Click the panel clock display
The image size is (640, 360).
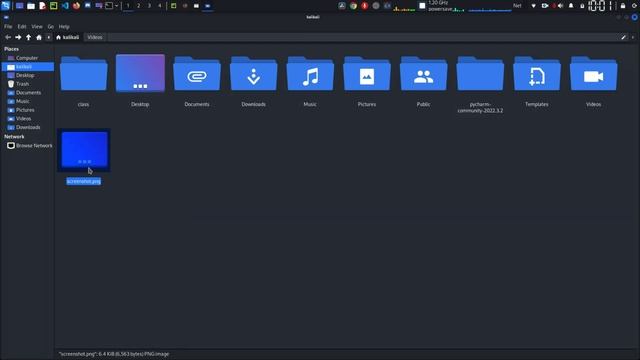[600, 6]
